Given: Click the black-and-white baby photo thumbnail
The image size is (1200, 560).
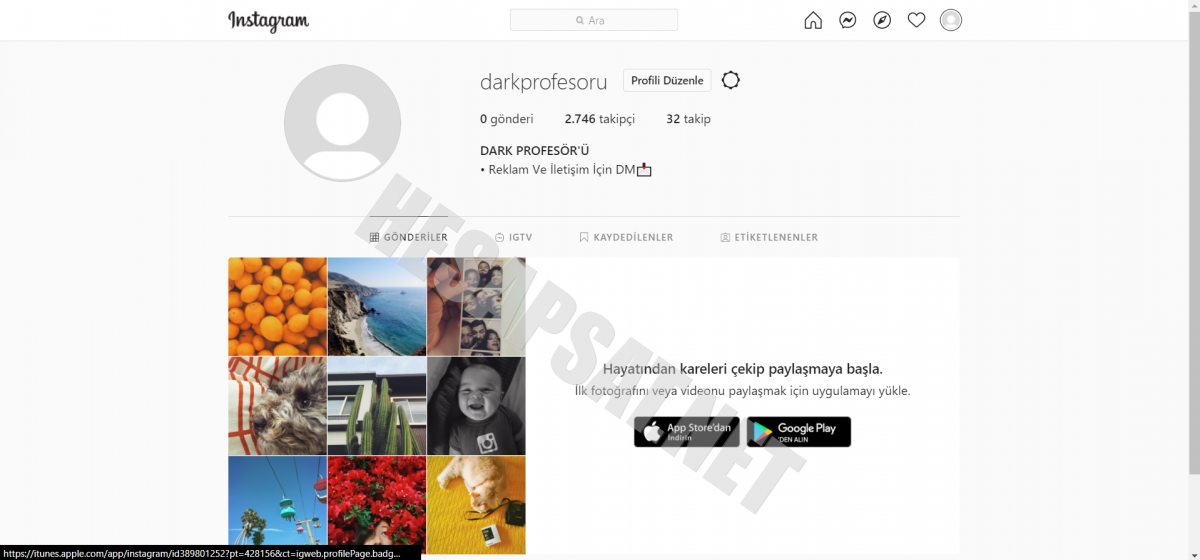Looking at the screenshot, I should click(x=476, y=406).
